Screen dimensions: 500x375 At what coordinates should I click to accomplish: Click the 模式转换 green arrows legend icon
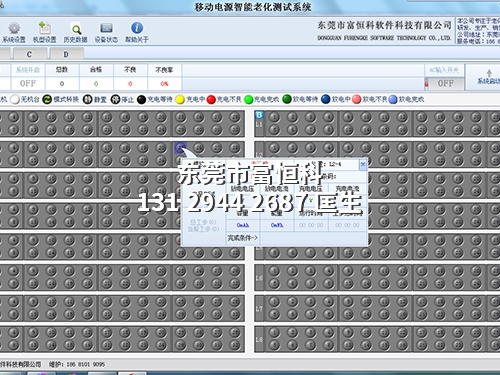click(x=47, y=99)
